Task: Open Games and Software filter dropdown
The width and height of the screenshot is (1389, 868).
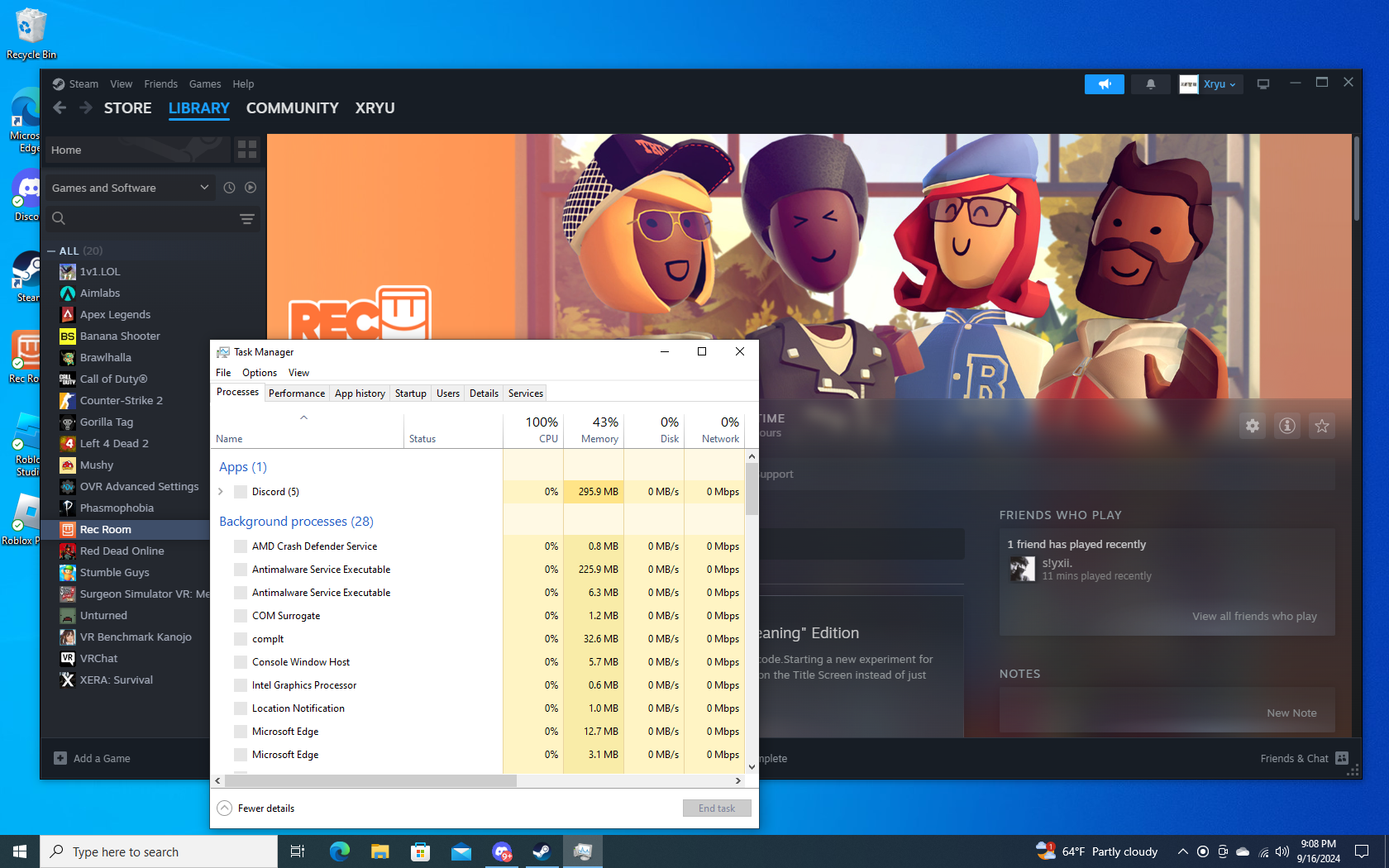Action: (x=130, y=188)
